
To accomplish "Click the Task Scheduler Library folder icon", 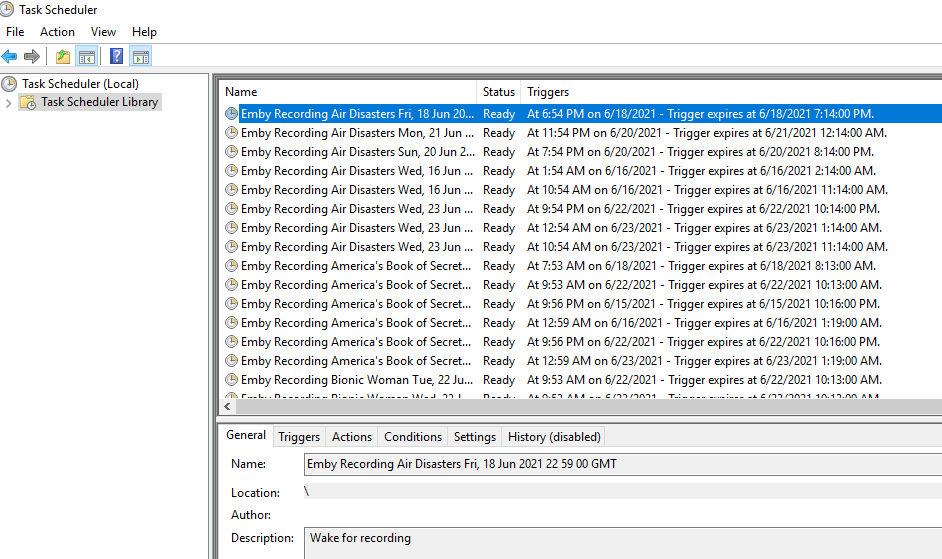I will tap(28, 102).
